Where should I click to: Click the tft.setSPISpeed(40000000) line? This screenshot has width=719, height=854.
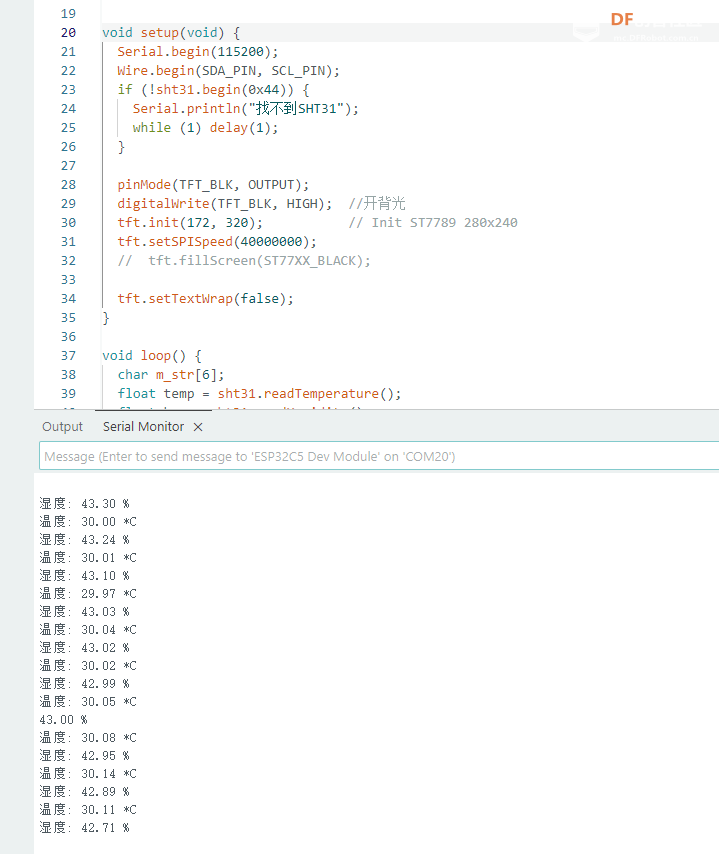[216, 241]
